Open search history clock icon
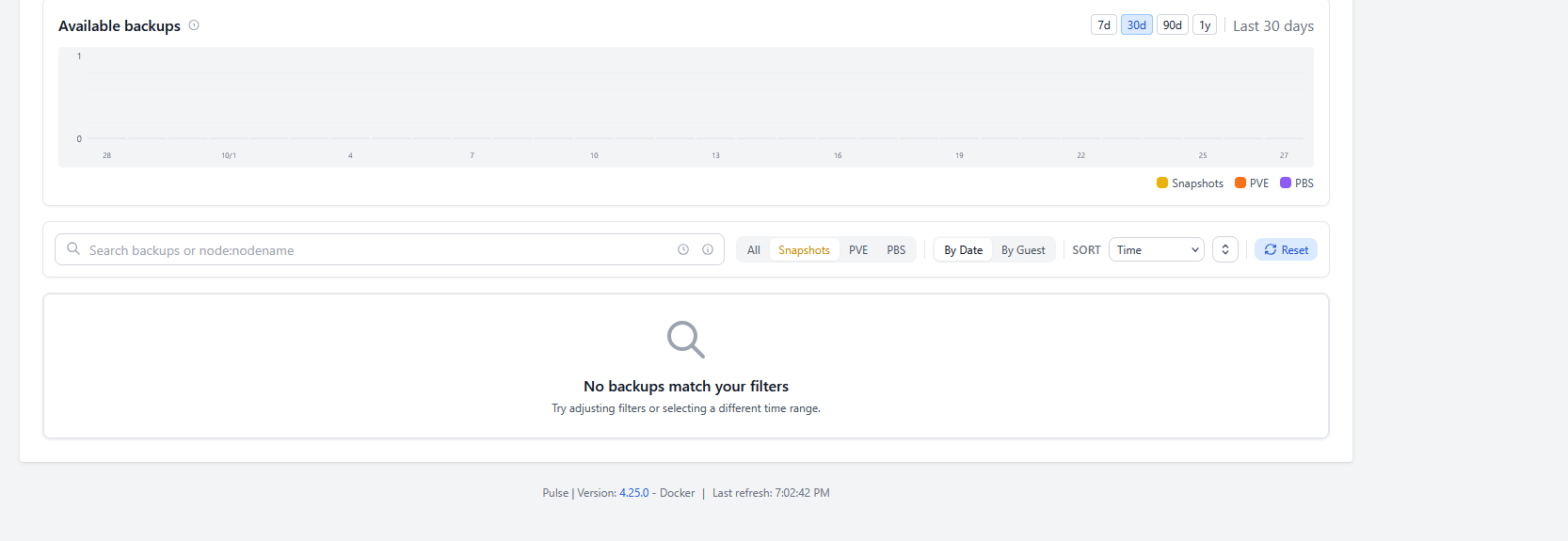This screenshot has width=1568, height=541. 683,249
